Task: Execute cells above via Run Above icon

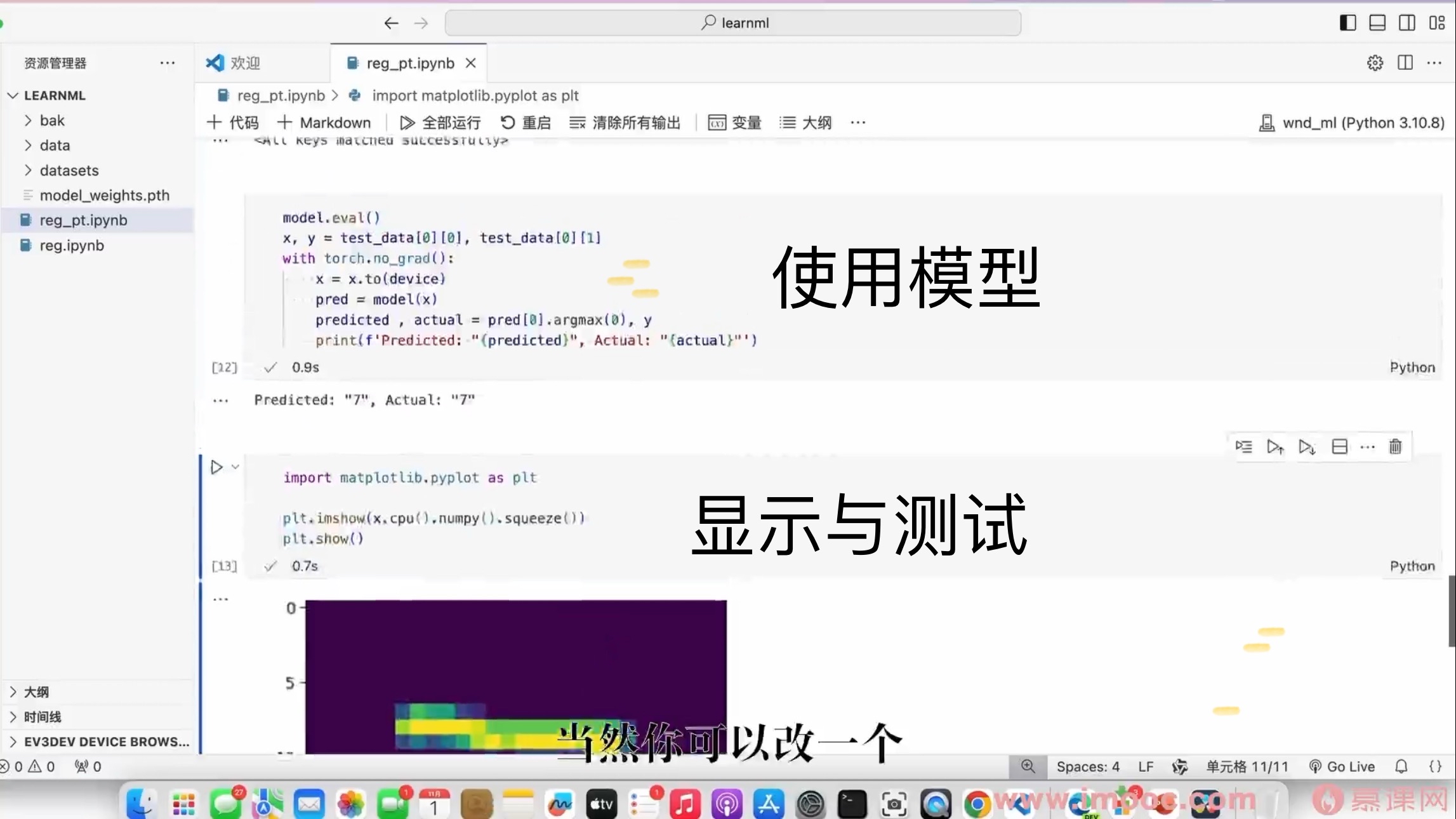Action: click(1274, 446)
